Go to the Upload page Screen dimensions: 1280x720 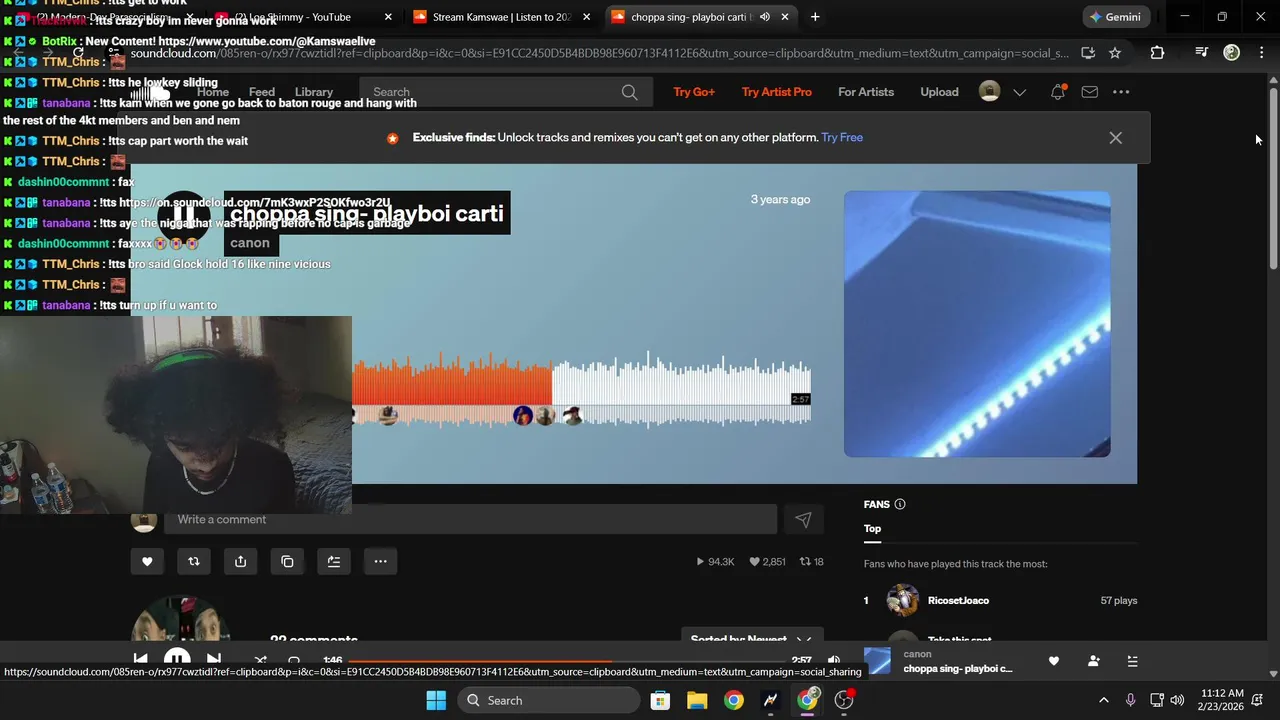[x=939, y=92]
